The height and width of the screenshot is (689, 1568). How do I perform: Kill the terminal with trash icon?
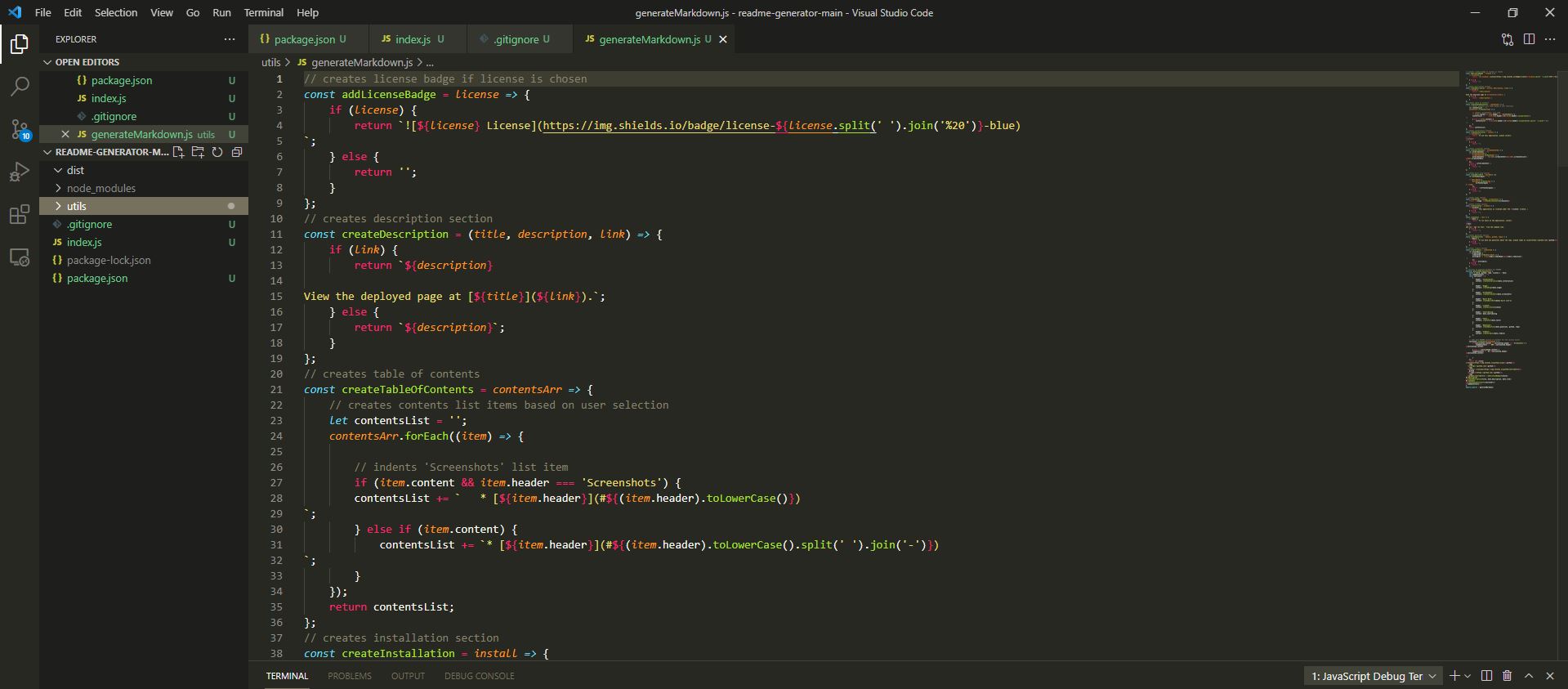click(1508, 676)
